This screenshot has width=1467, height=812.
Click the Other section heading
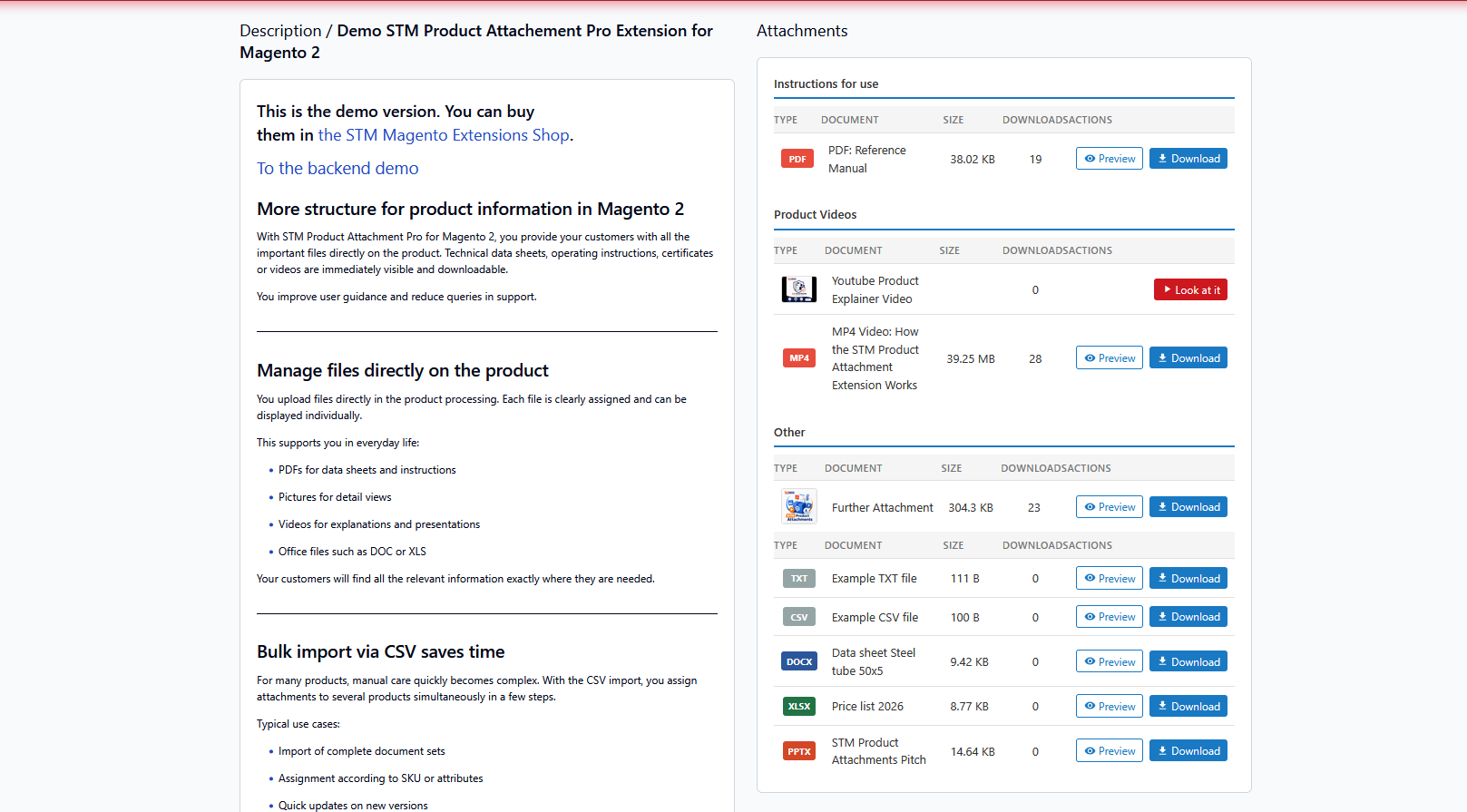pos(789,433)
